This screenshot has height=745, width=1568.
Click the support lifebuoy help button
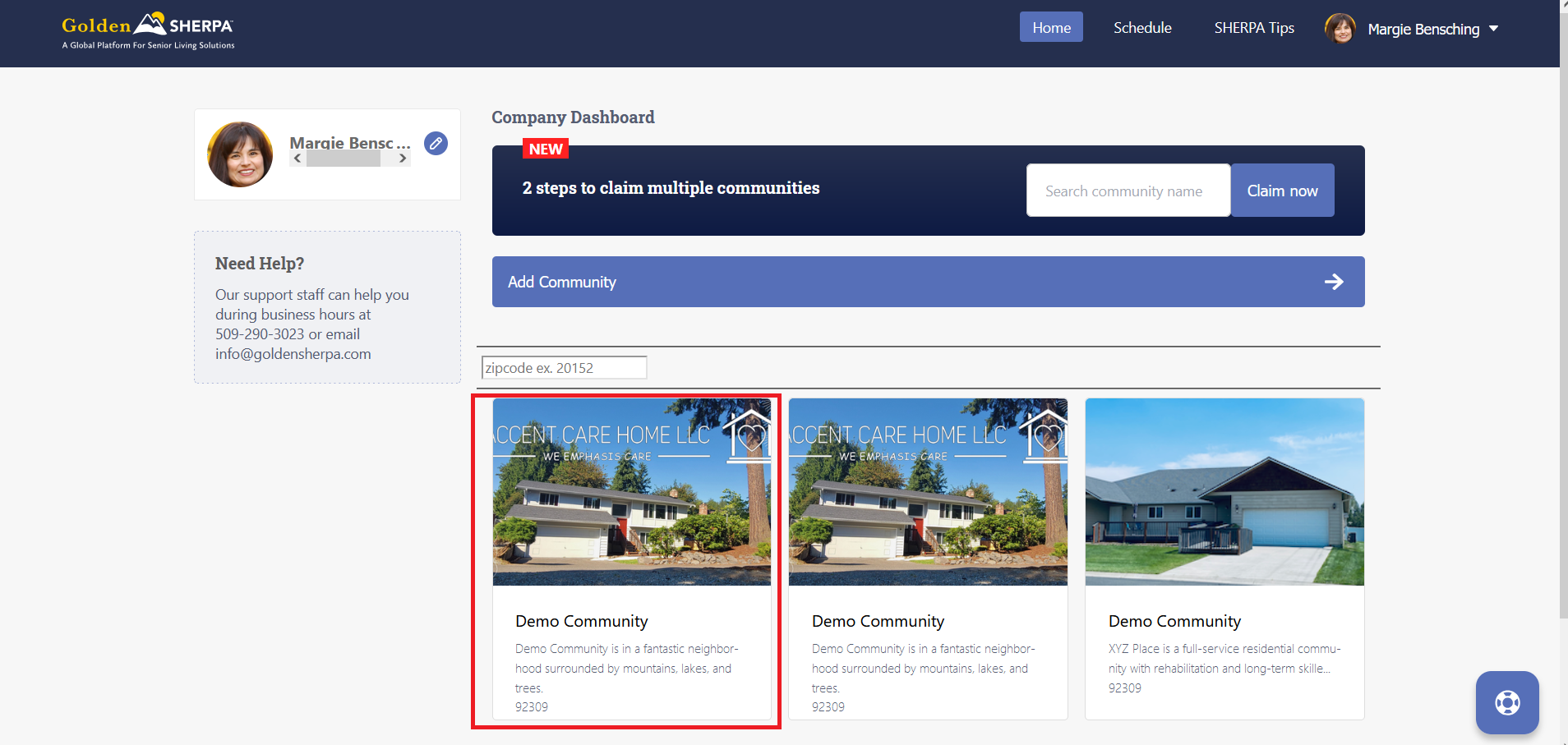click(1507, 702)
